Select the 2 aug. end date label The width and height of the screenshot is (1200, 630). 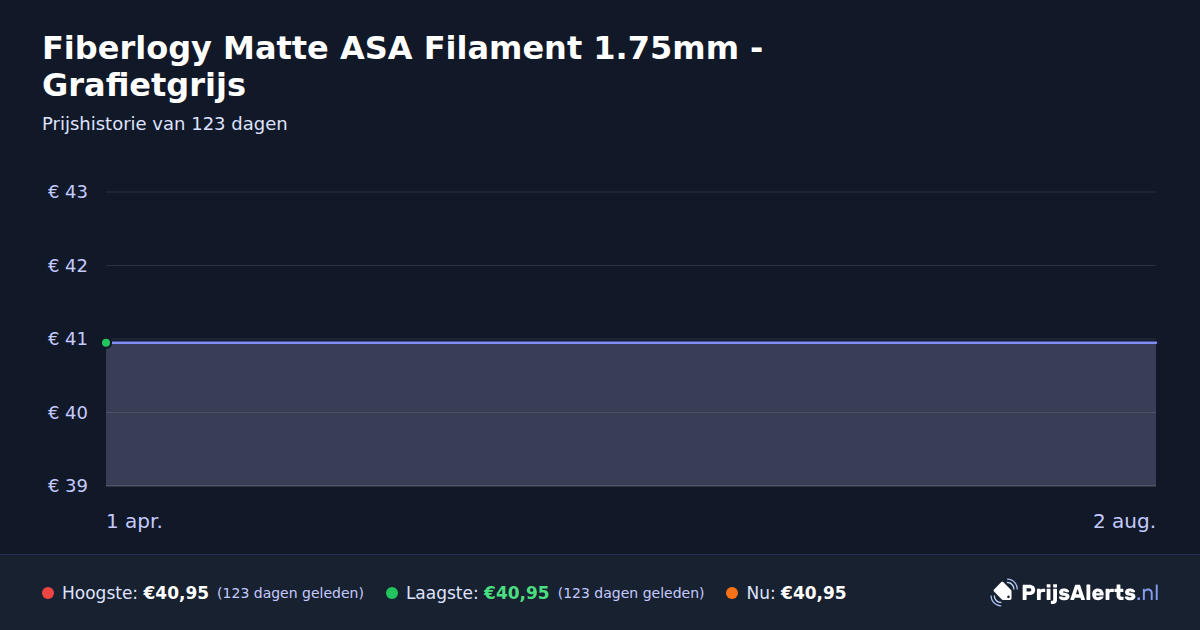[x=1124, y=521]
